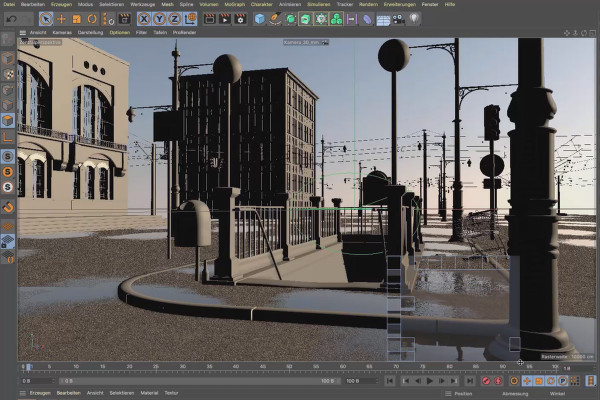Open material manager Textur menu
600x400 pixels.
[171, 393]
